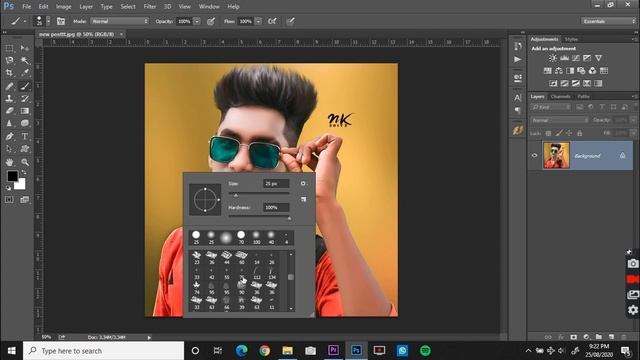Toggle tablet pressure for opacity
The image size is (640, 360).
[x=211, y=21]
